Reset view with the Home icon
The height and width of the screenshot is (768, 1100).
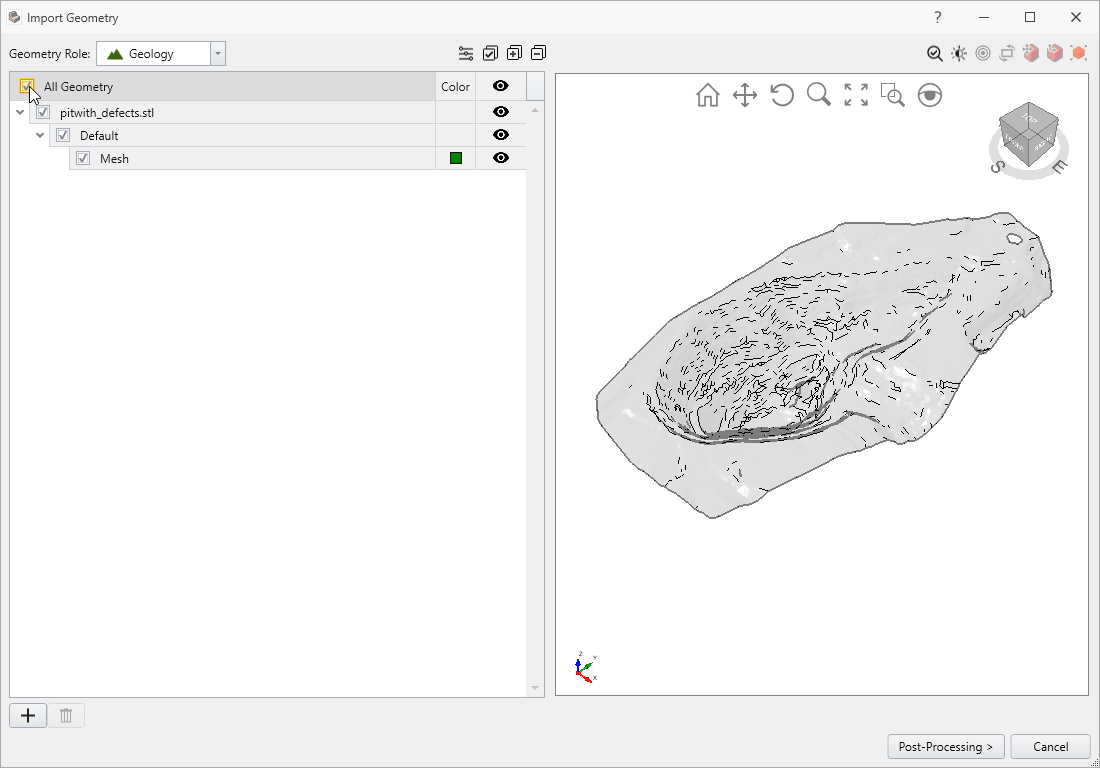tap(708, 95)
